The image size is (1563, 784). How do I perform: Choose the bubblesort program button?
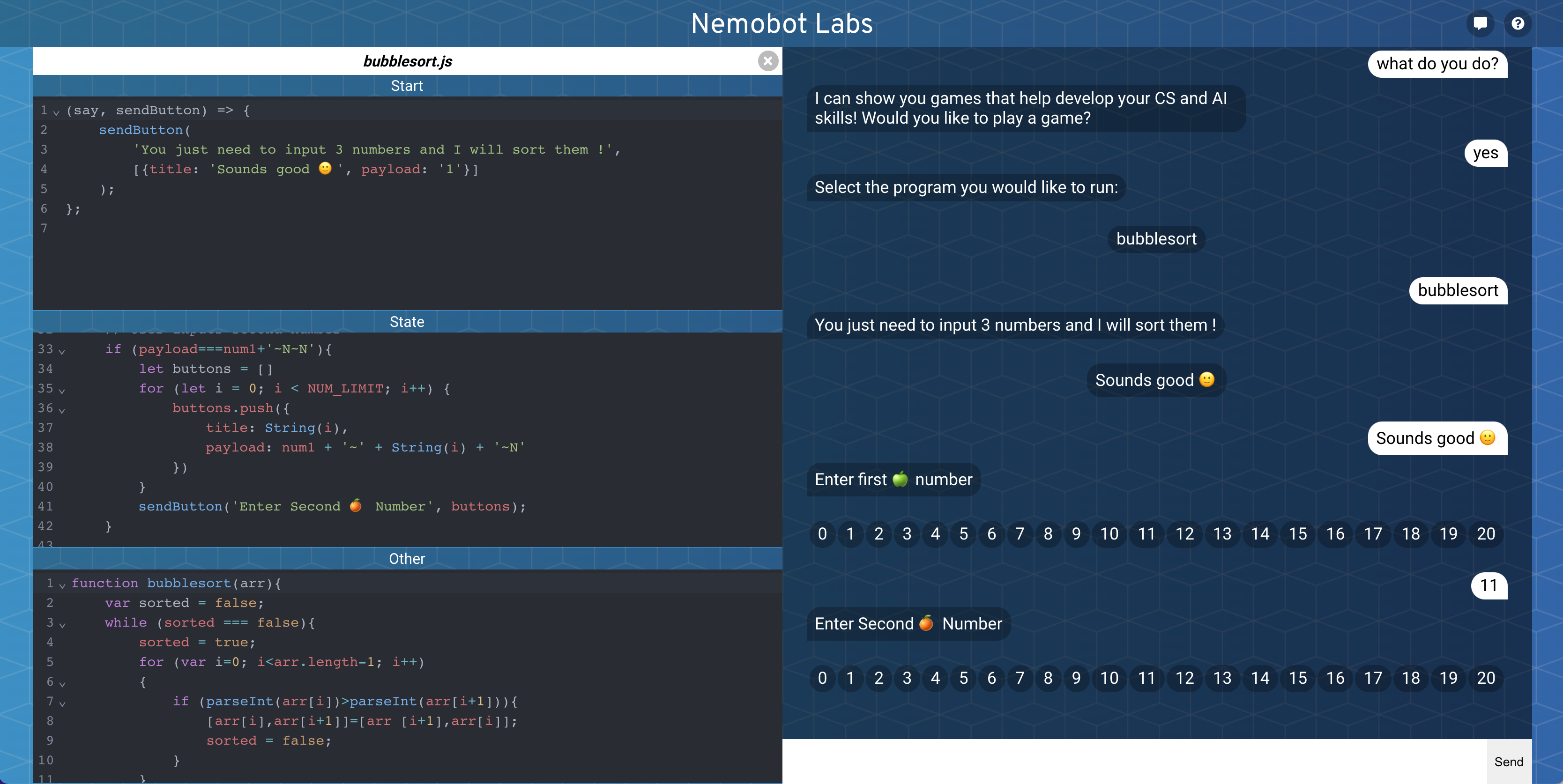[1156, 239]
